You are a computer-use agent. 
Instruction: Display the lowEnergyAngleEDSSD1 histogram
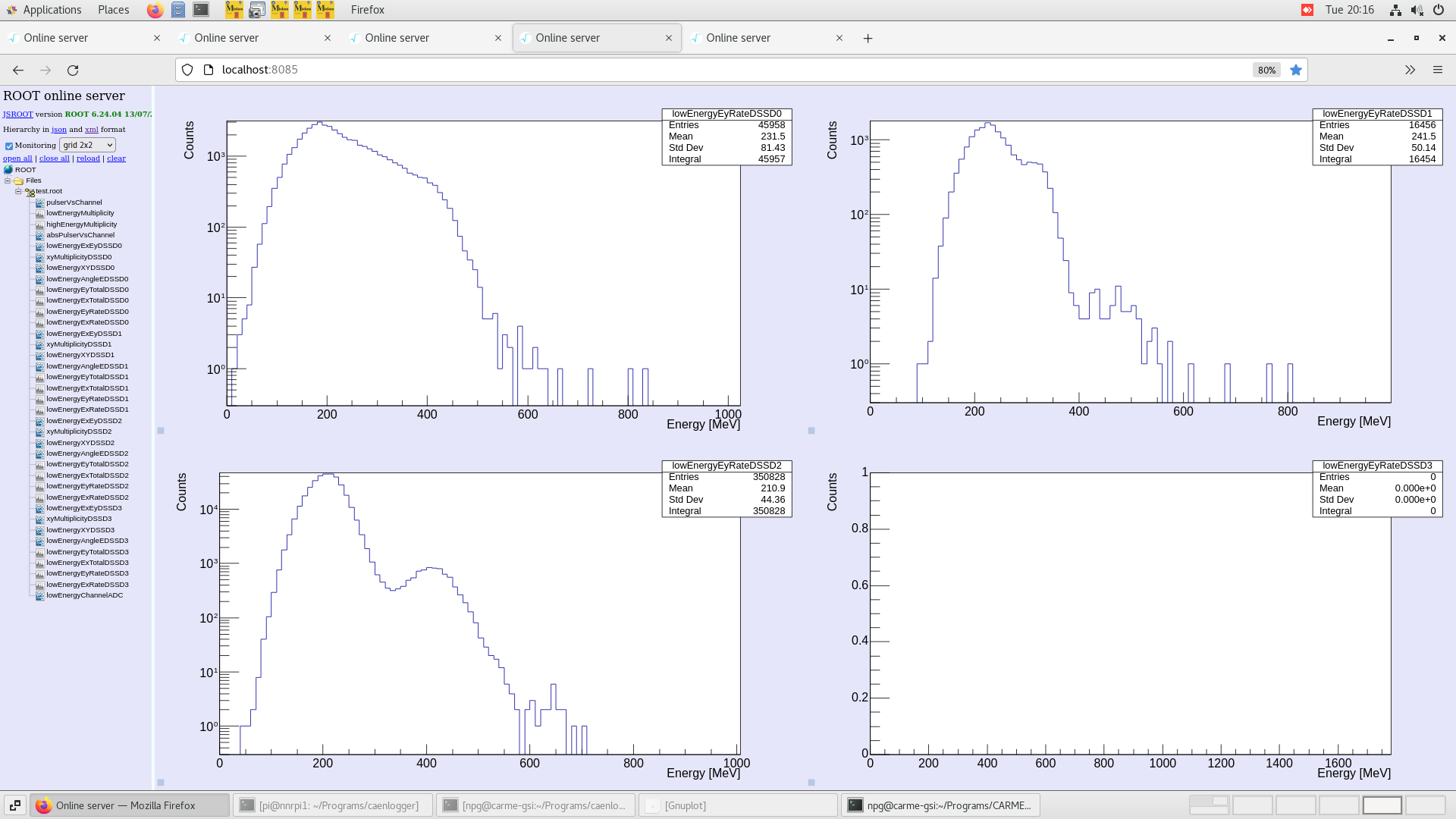[x=87, y=366]
